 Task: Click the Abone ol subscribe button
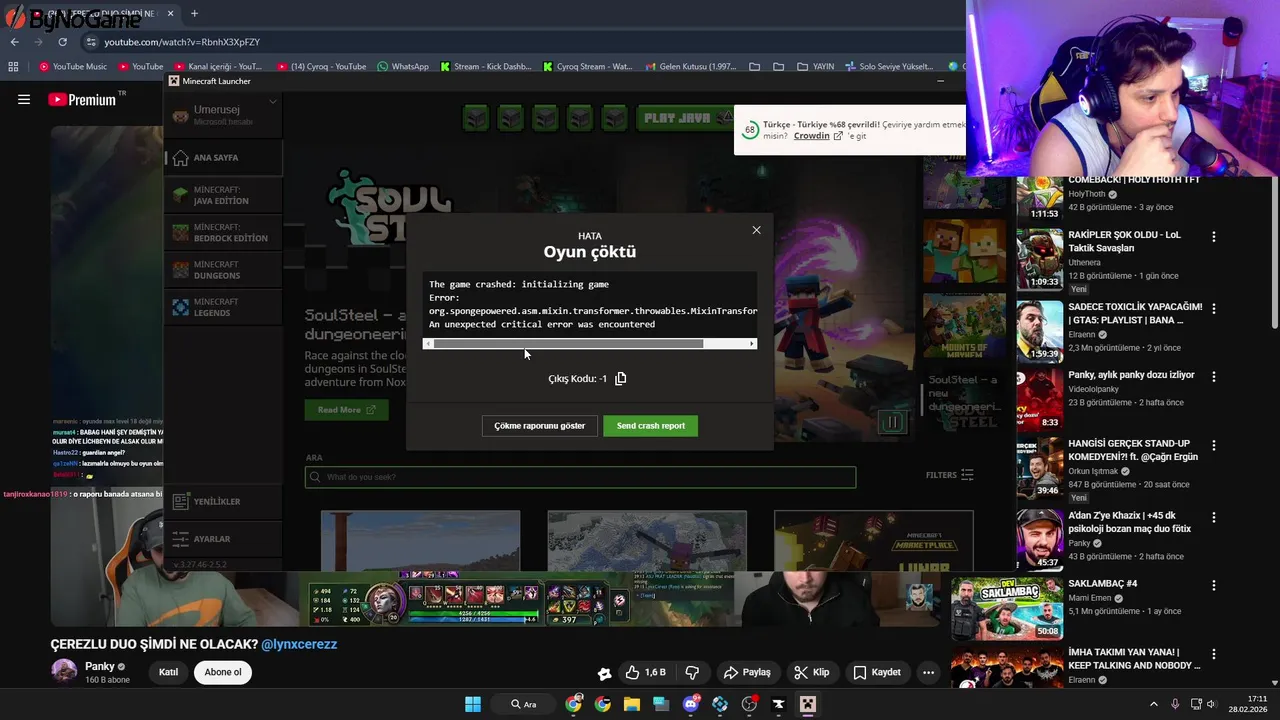[223, 672]
